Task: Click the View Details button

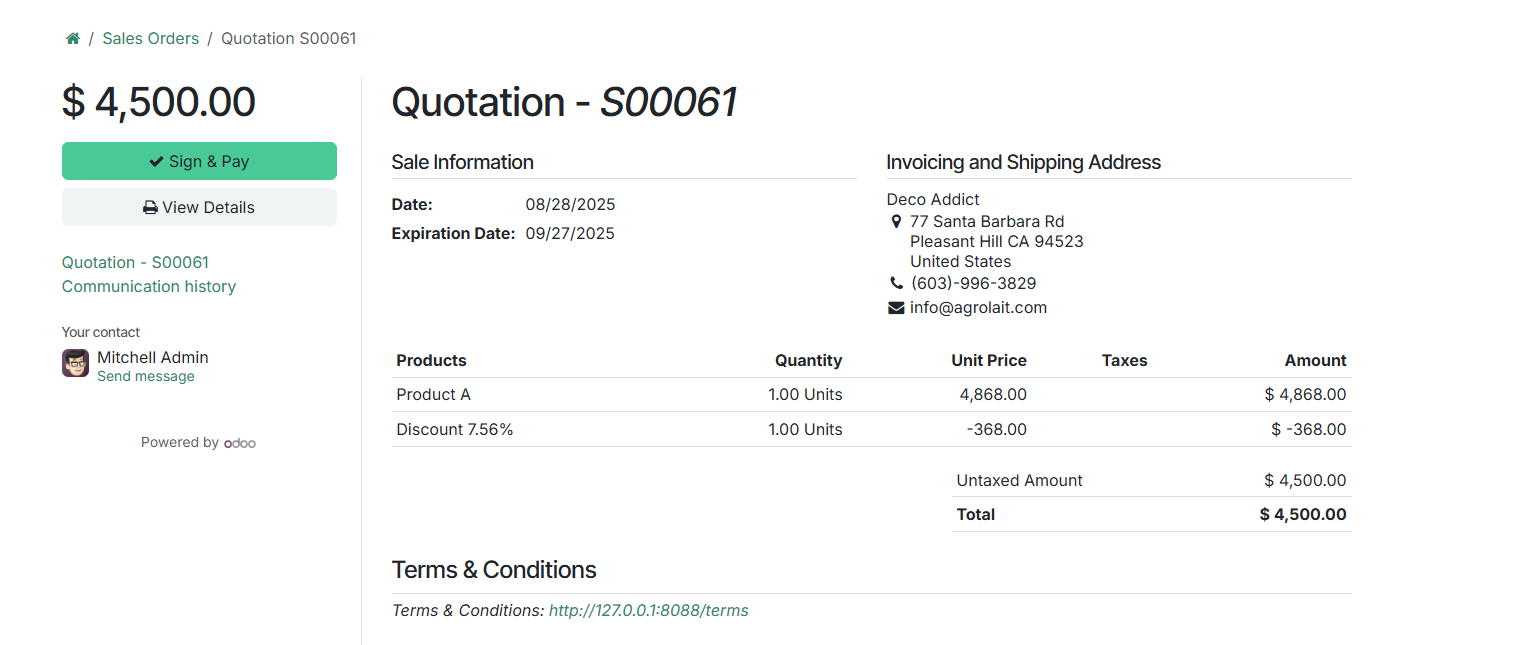Action: coord(199,207)
